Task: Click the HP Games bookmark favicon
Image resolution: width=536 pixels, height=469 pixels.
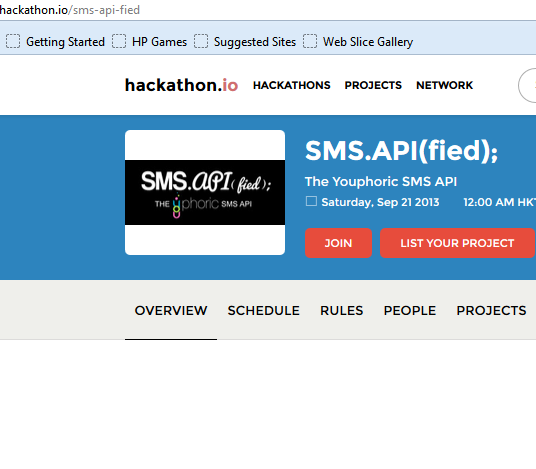Action: click(119, 41)
